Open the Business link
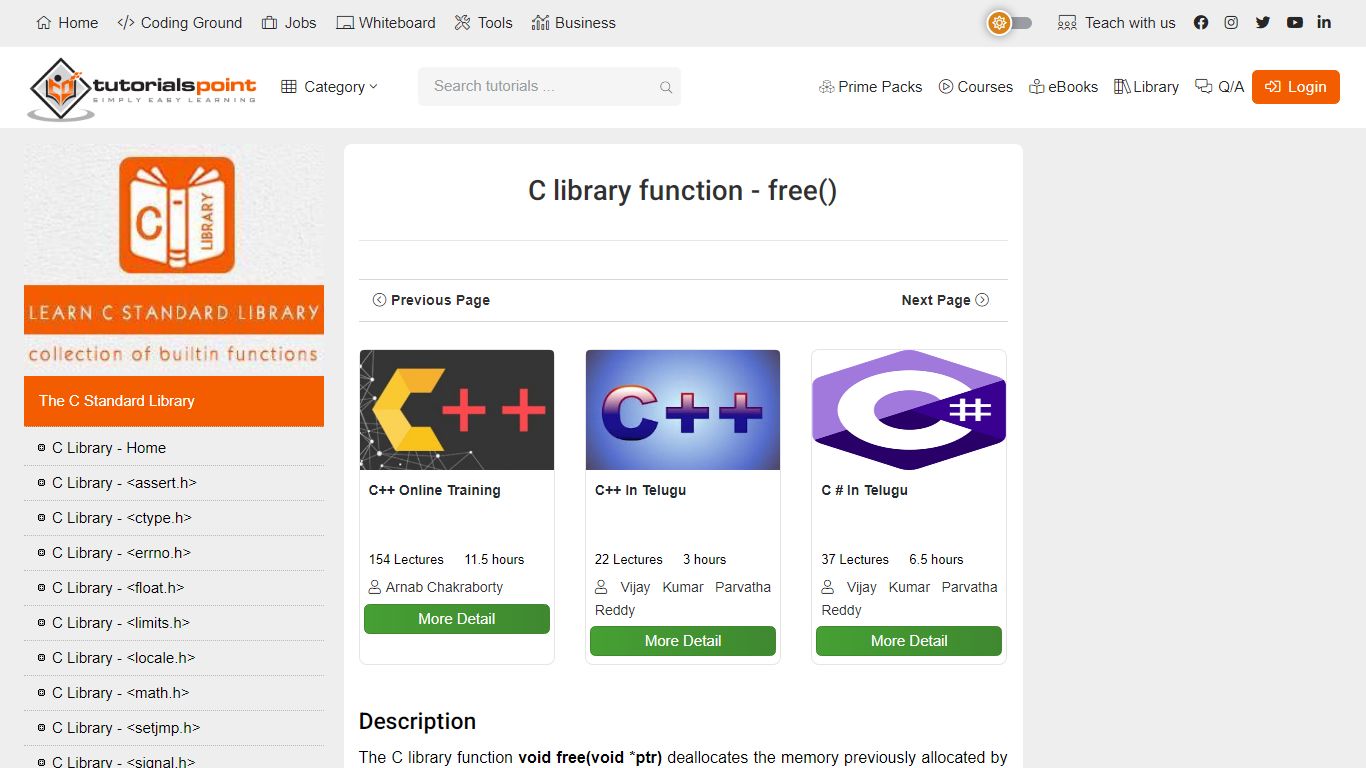This screenshot has width=1366, height=768. pyautogui.click(x=574, y=23)
